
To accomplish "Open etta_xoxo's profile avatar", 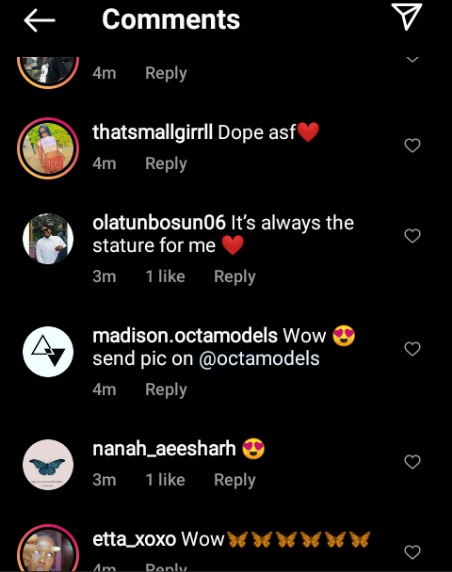I will pos(48,548).
